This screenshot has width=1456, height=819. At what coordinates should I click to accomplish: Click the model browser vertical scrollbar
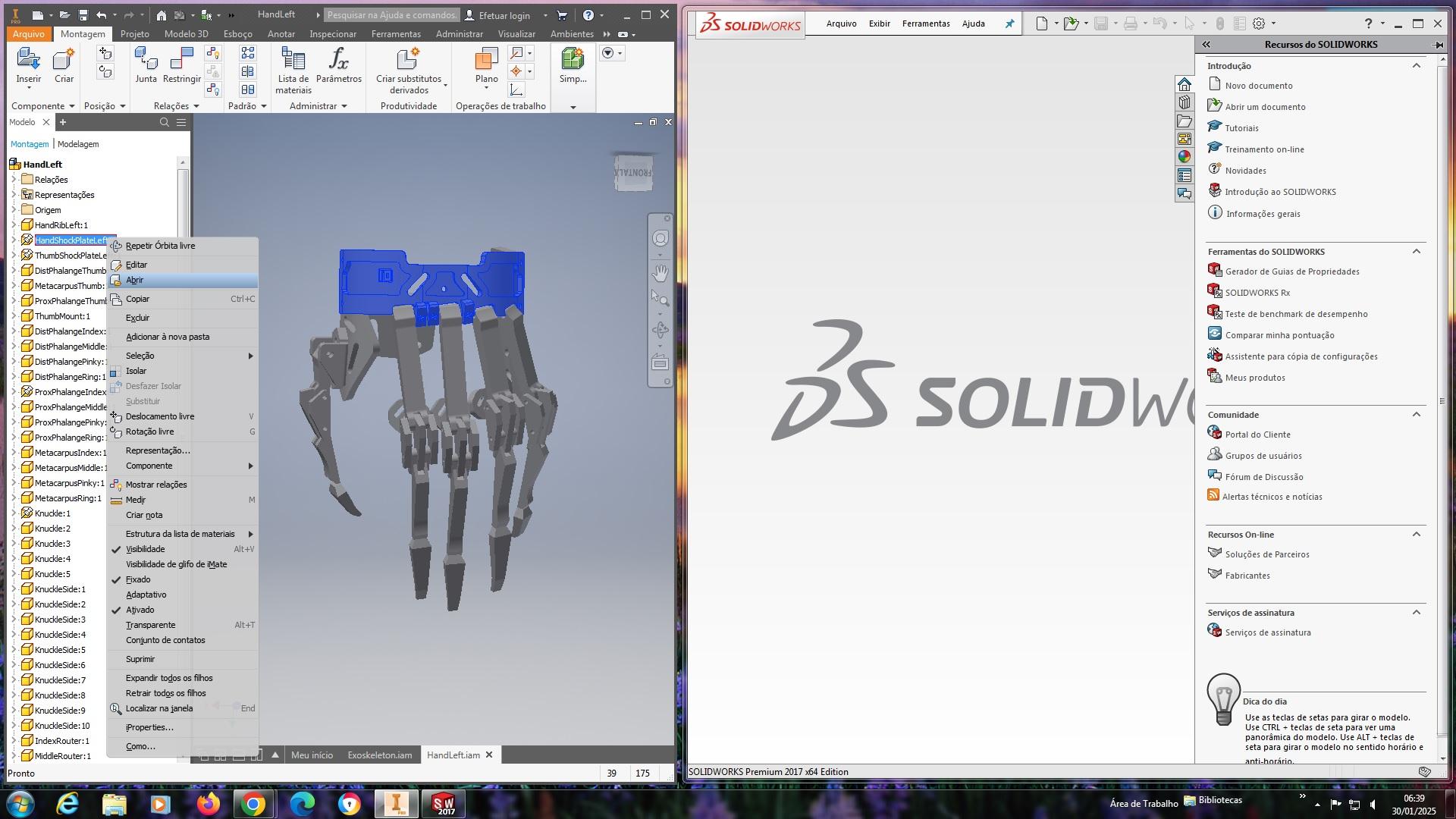pyautogui.click(x=183, y=205)
